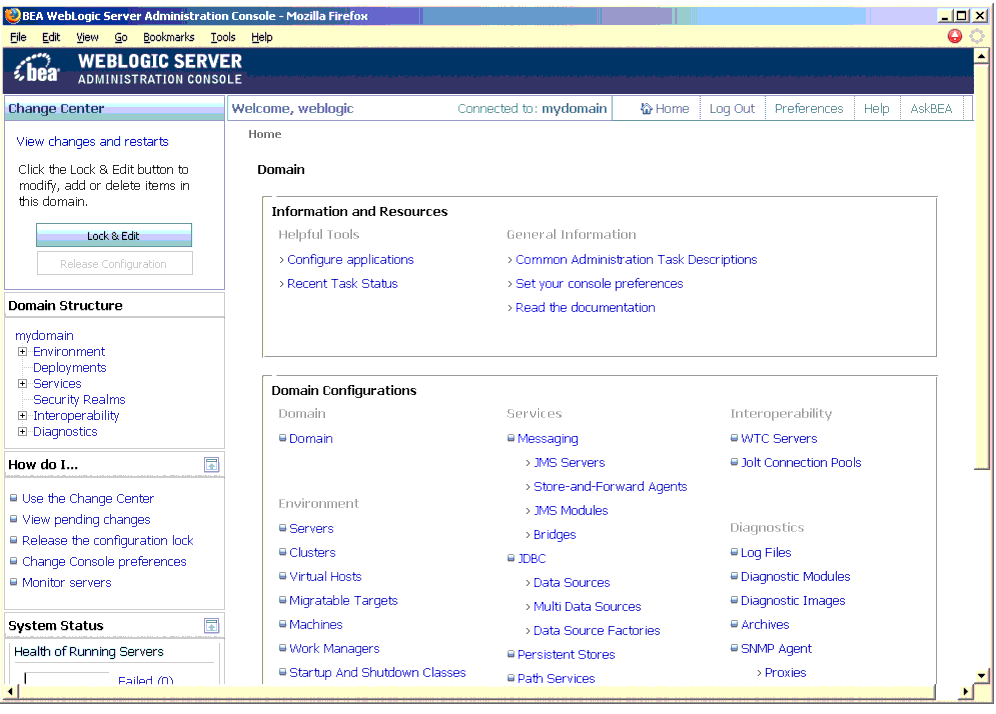Screen dimensions: 996x714
Task: Click the Home house icon in toolbar
Action: (646, 109)
